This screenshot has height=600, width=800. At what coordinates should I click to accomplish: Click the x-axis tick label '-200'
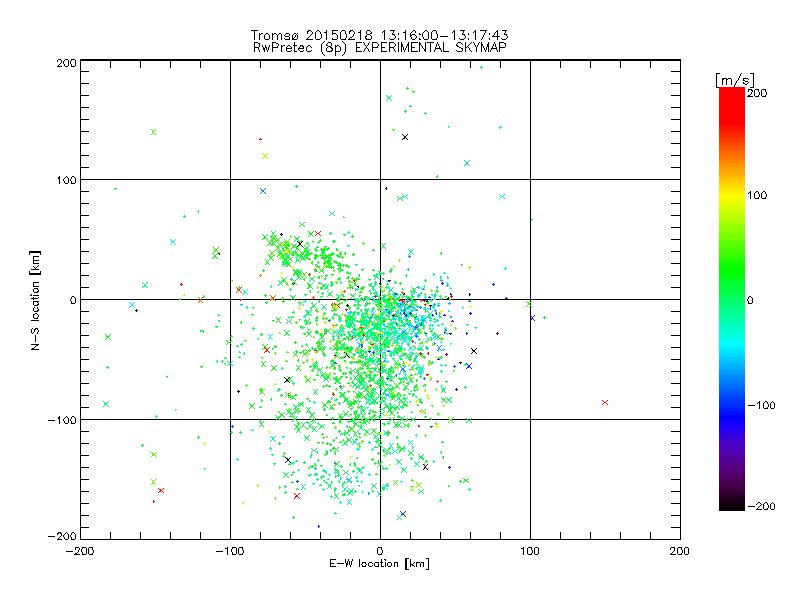(80, 551)
